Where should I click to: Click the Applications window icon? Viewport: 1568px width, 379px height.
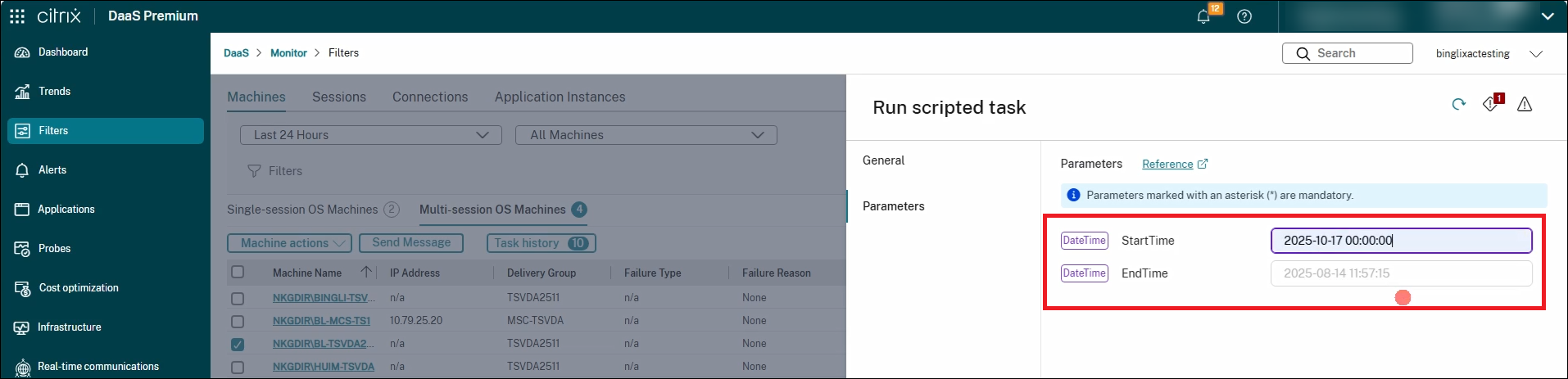tap(22, 210)
